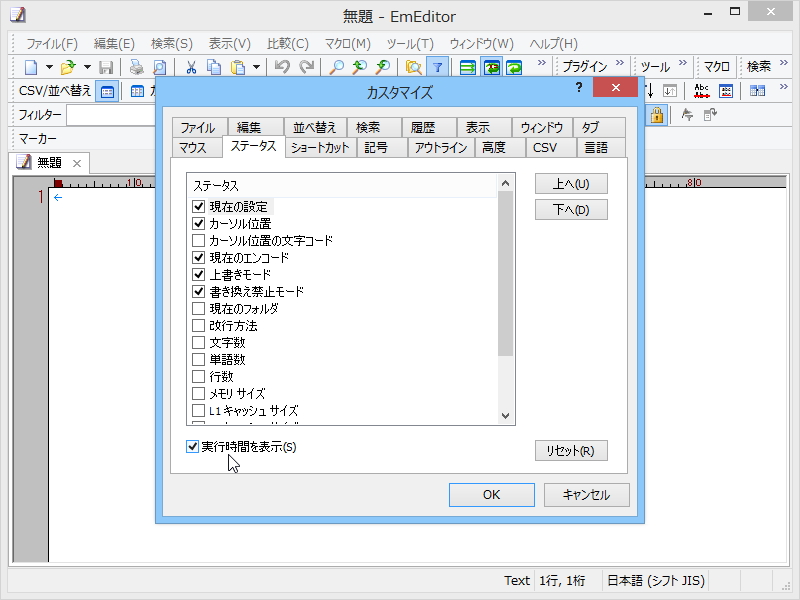
Task: Click the OK button to confirm
Action: [492, 494]
